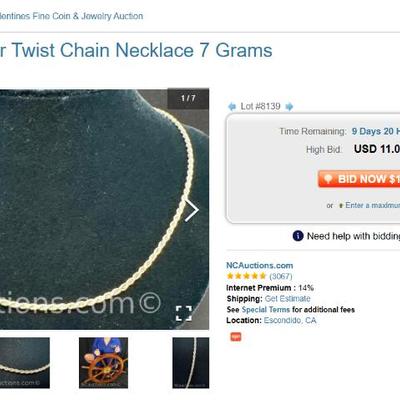Image resolution: width=400 pixels, height=400 pixels.
Task: Open fullscreen view of necklace photo
Action: (x=184, y=313)
